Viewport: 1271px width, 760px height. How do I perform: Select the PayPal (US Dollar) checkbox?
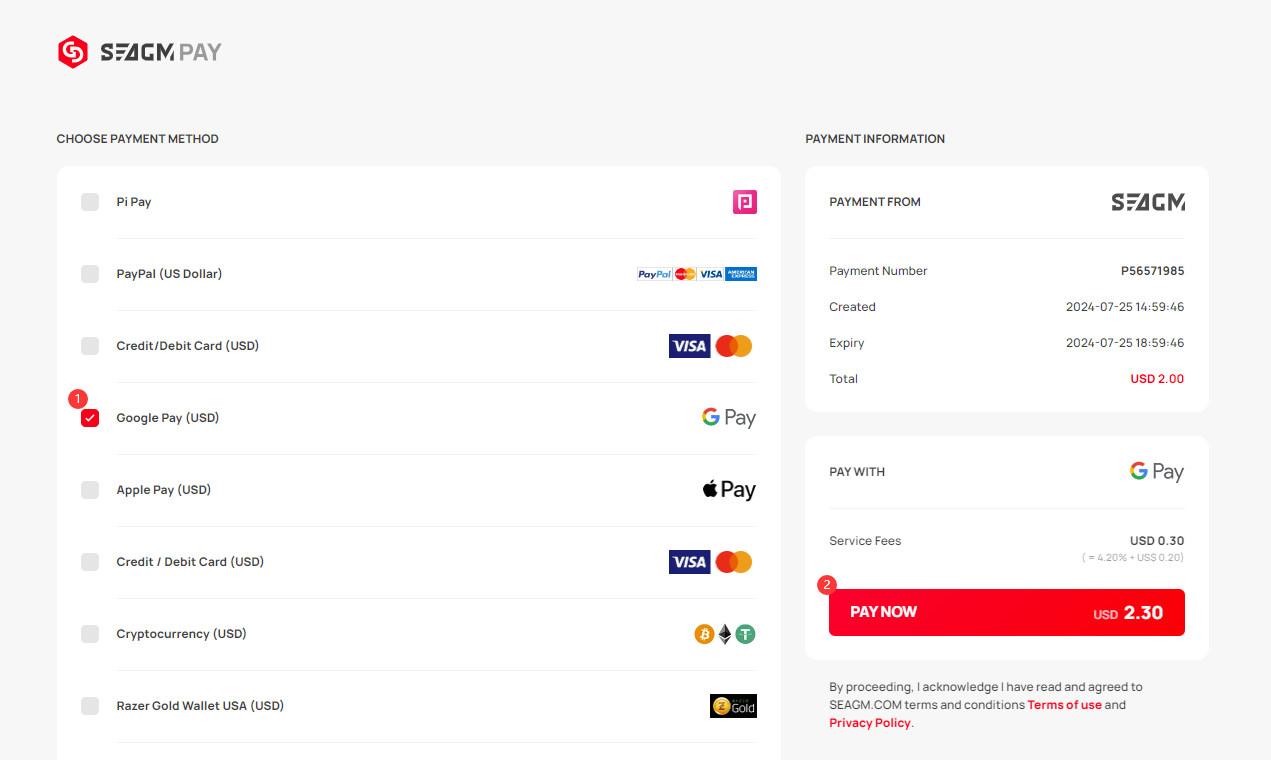tap(90, 274)
